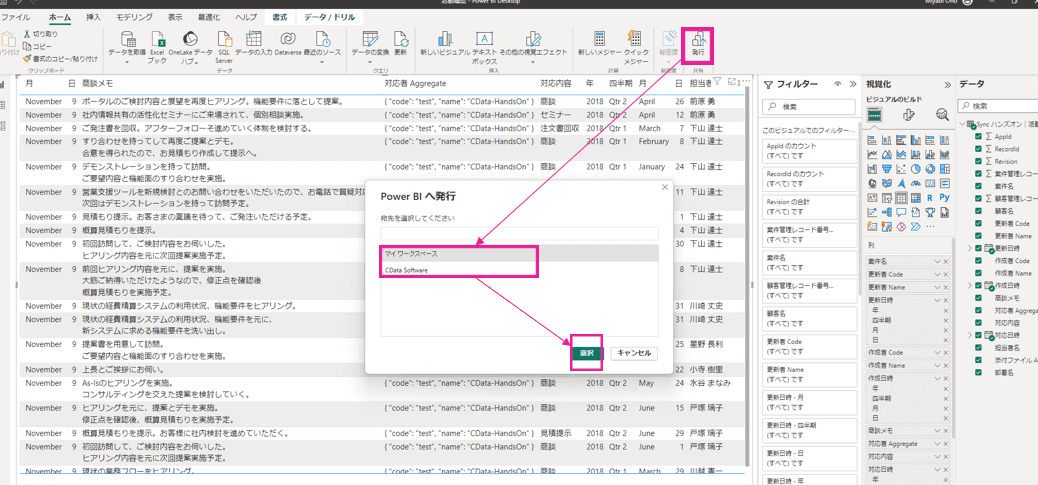This screenshot has width=1038, height=485.
Task: Collapse the フィルター pane with chevrons
Action: pyautogui.click(x=853, y=85)
